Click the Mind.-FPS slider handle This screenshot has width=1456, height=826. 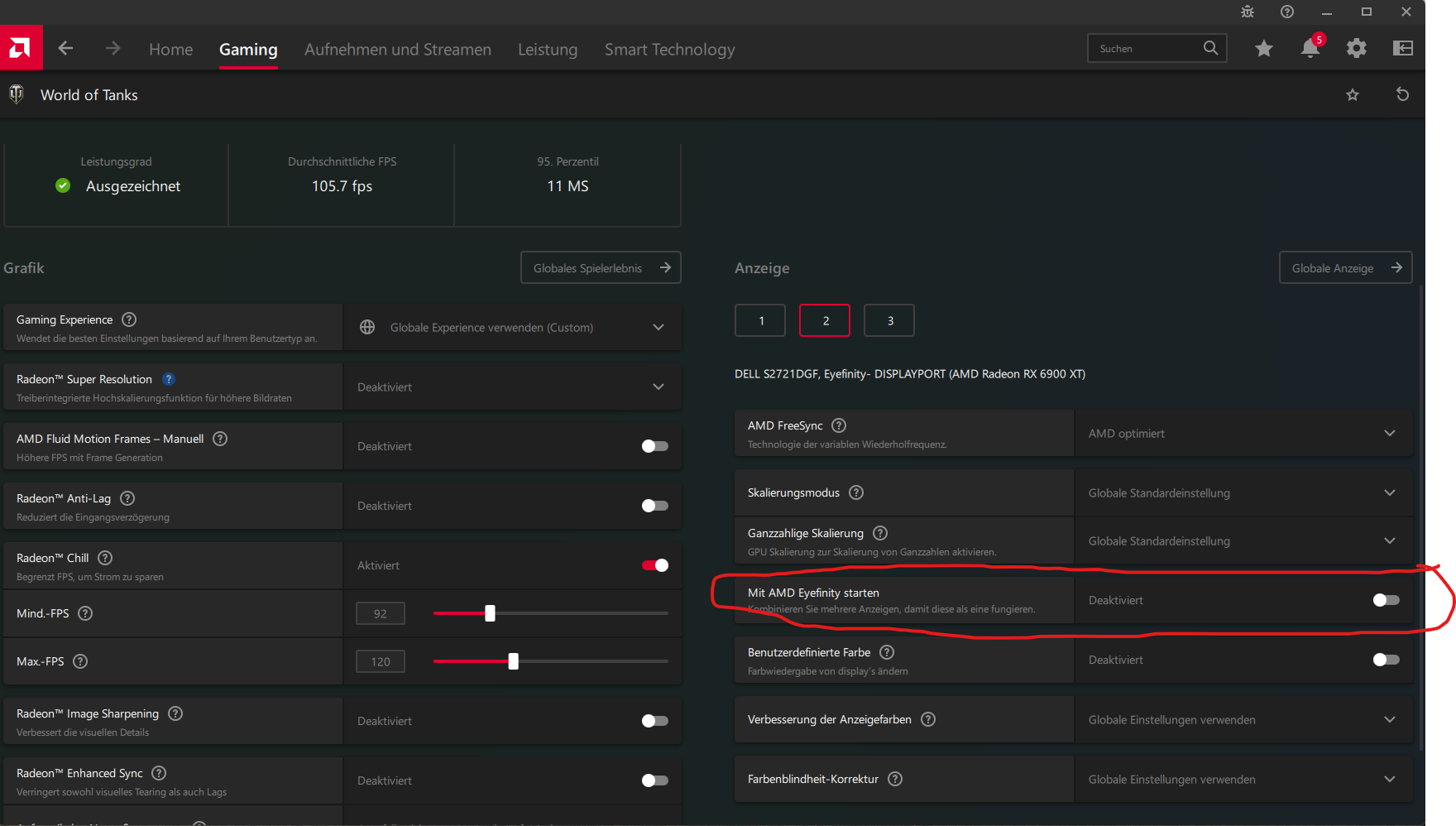[490, 613]
